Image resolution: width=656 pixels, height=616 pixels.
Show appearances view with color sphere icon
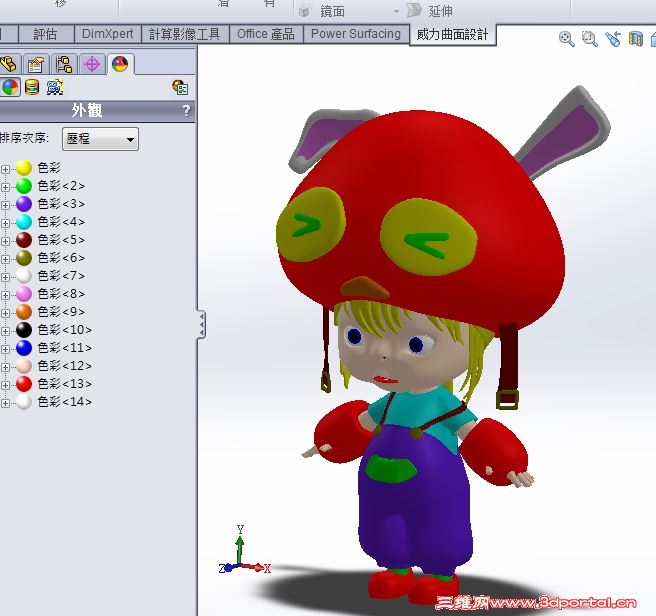pos(10,87)
